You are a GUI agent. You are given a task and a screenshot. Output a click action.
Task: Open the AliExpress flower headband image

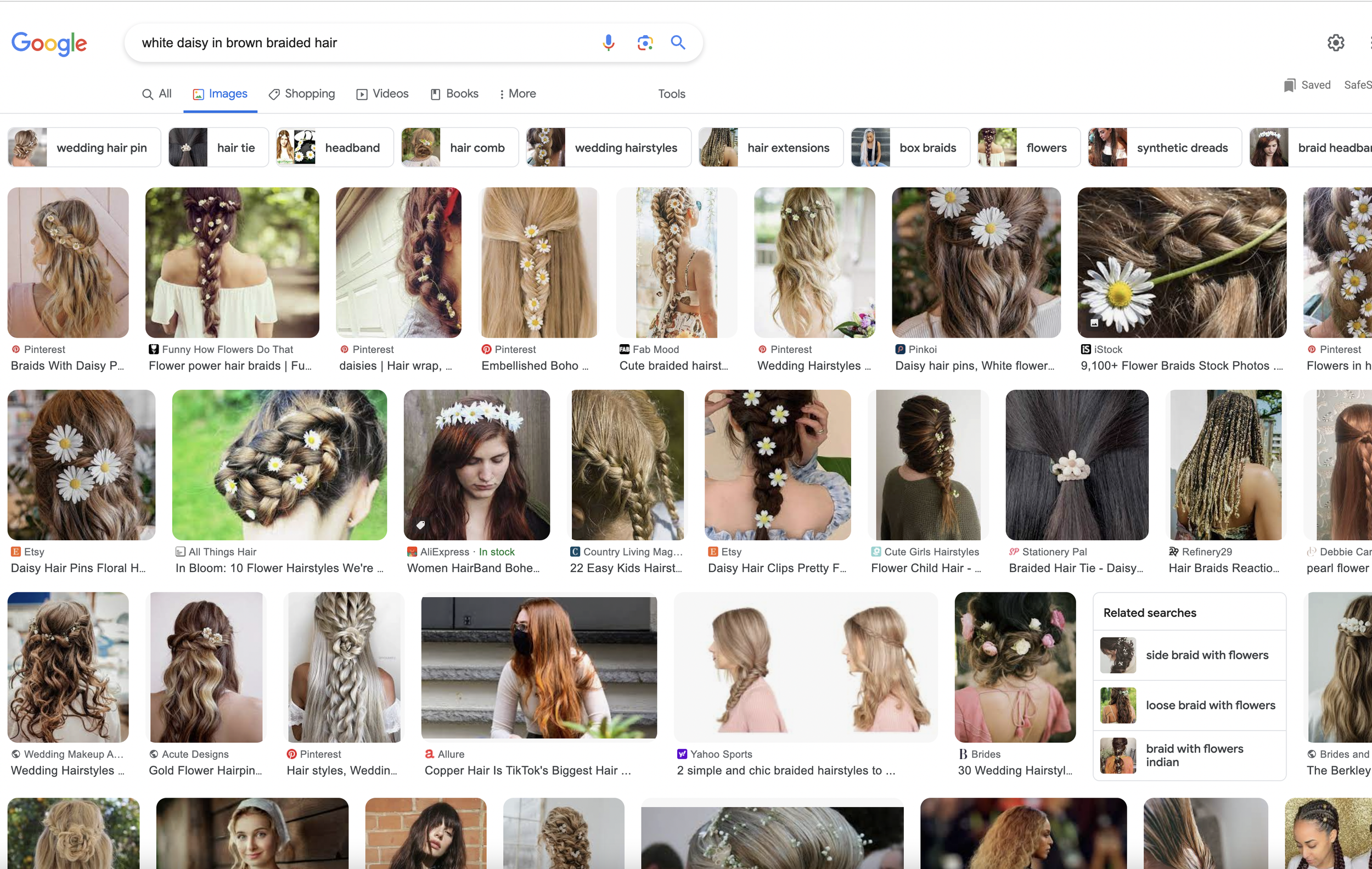(476, 464)
